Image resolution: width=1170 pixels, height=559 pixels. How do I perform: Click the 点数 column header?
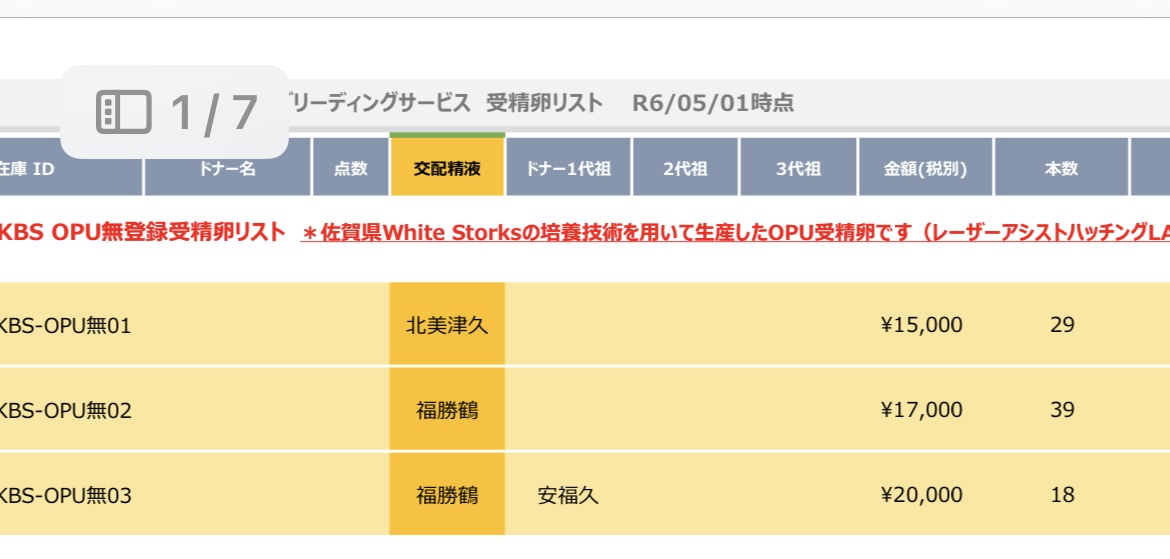351,169
